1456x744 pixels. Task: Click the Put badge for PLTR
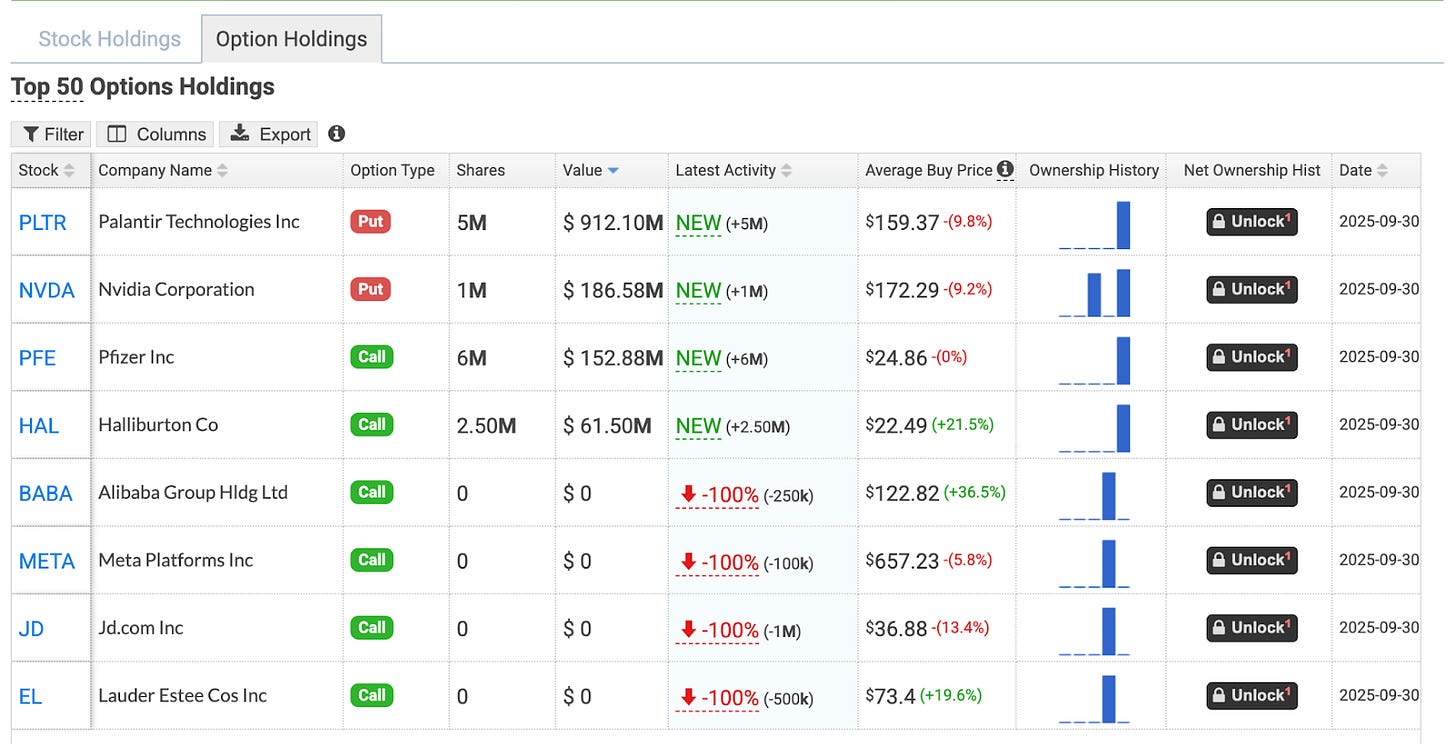point(370,221)
